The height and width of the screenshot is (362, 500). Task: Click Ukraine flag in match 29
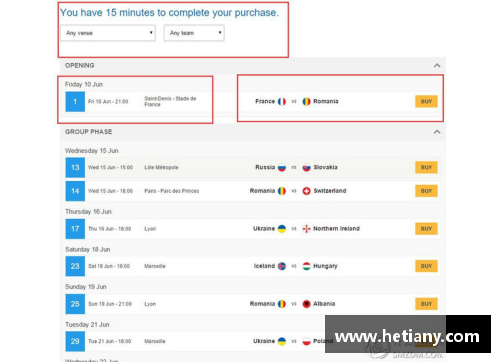point(282,341)
